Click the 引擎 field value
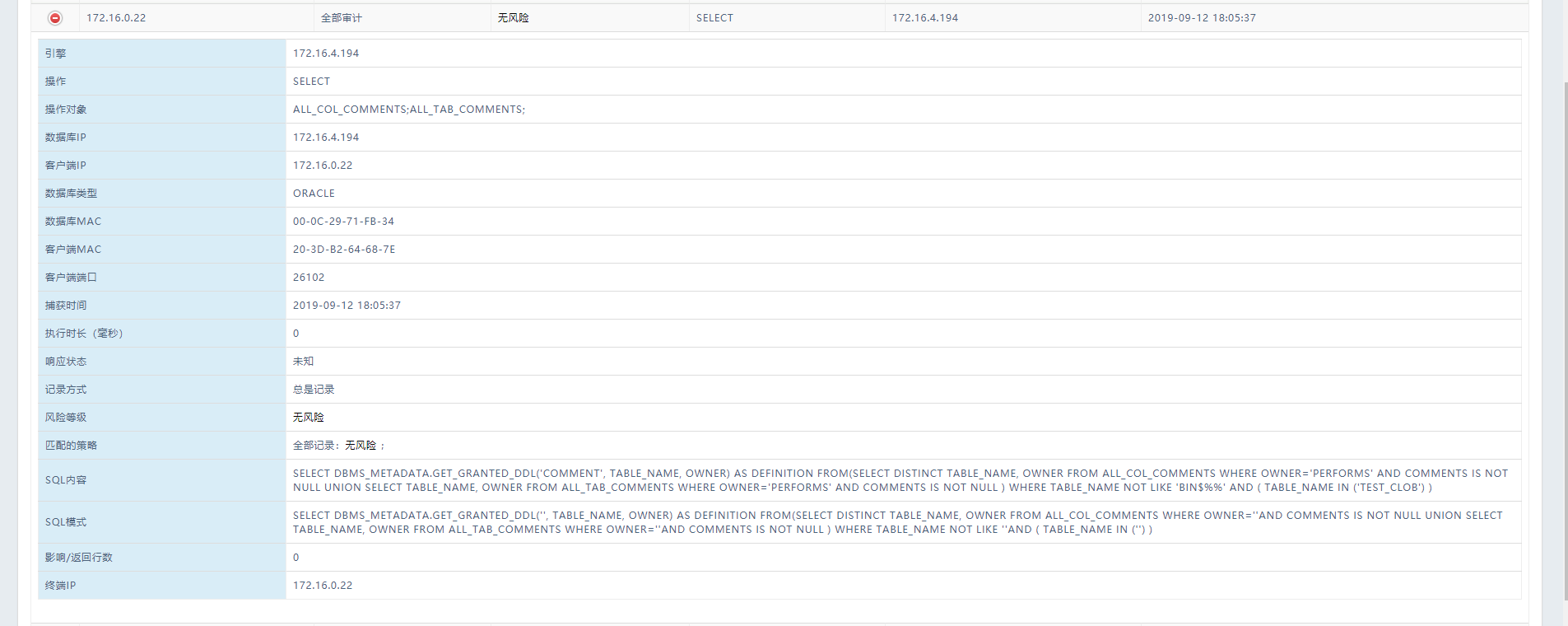This screenshot has height=626, width=1568. 326,54
